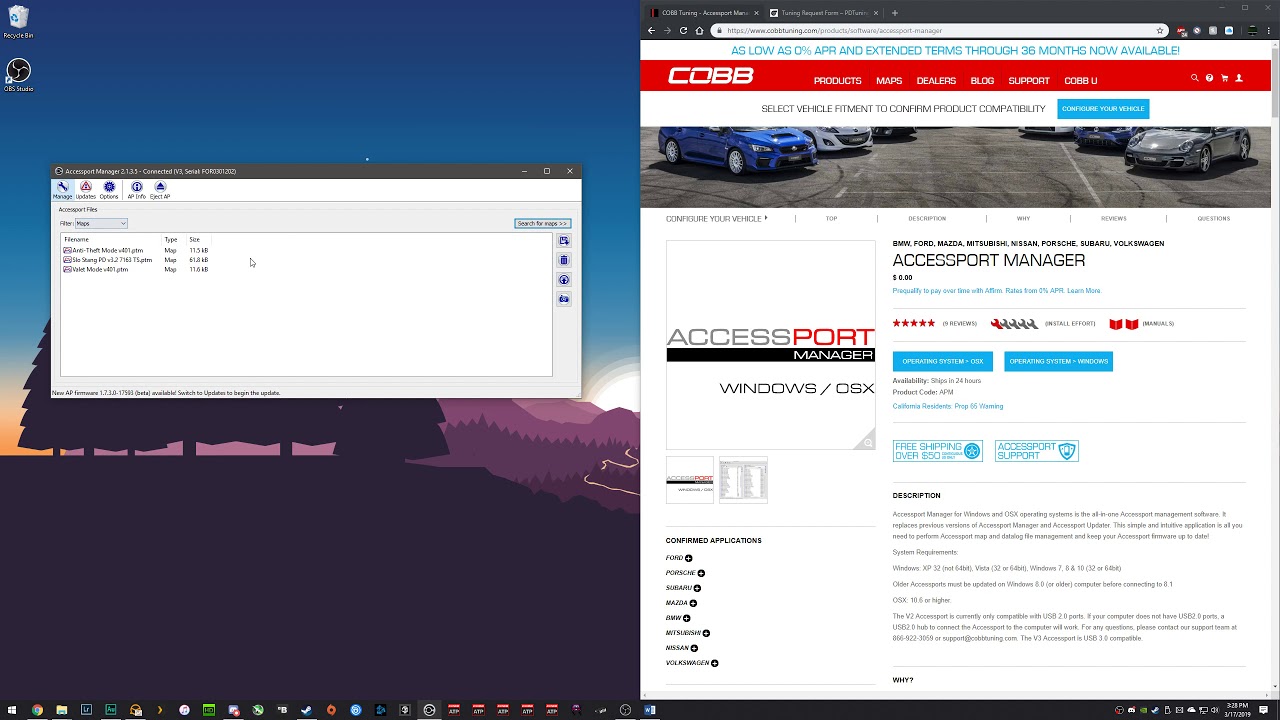Screen dimensions: 1280x720
Task: Open the Options gear in Accessport Manager
Action: [109, 190]
